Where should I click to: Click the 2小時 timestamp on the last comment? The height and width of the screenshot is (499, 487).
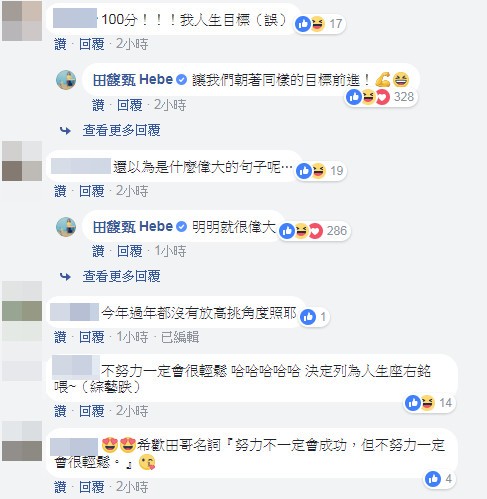(x=132, y=487)
